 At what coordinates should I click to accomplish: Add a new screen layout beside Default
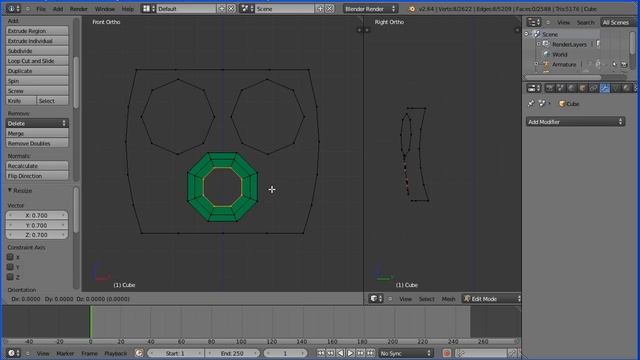tap(222, 9)
